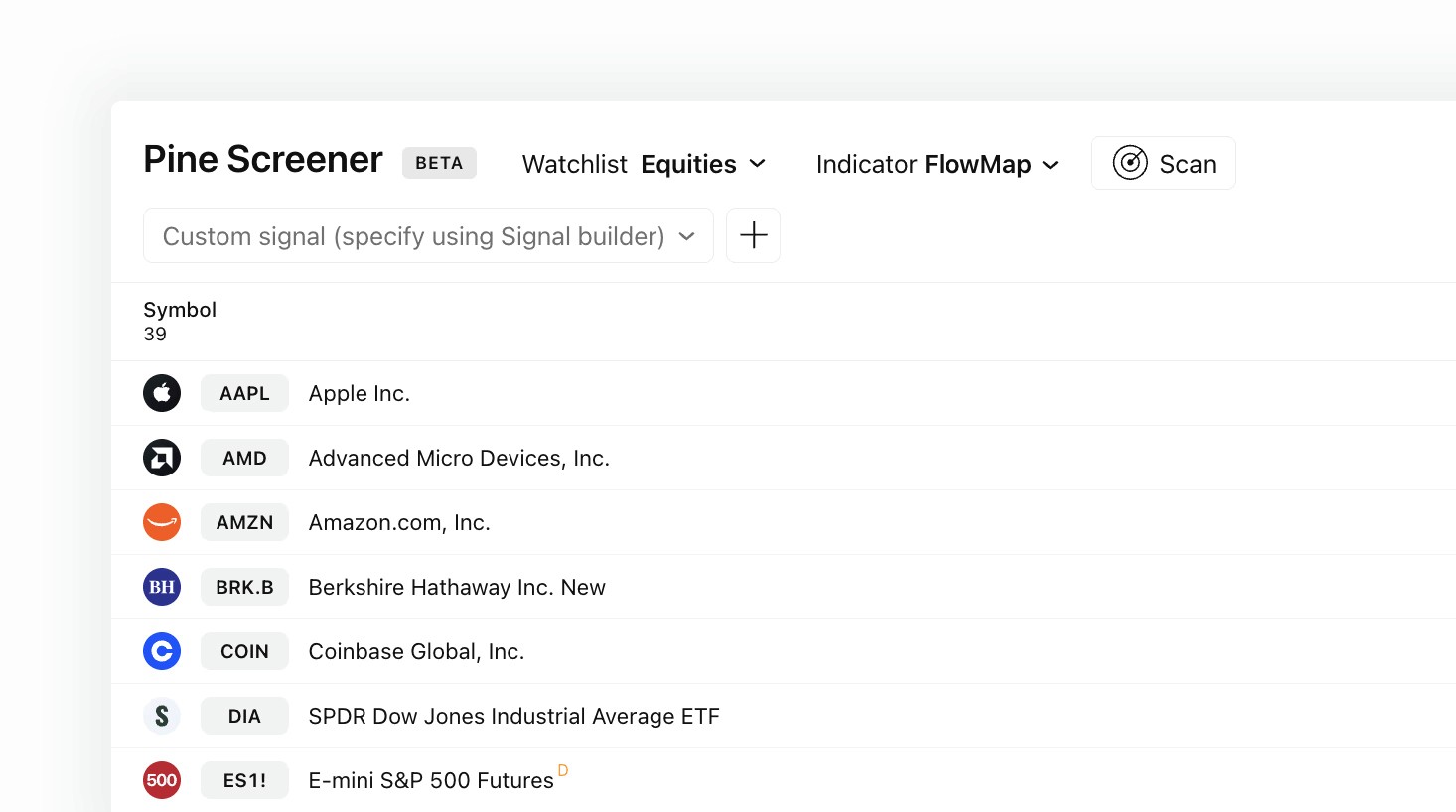Image resolution: width=1456 pixels, height=812 pixels.
Task: Click the BH Berkshire Hathaway logo icon
Action: (x=162, y=587)
